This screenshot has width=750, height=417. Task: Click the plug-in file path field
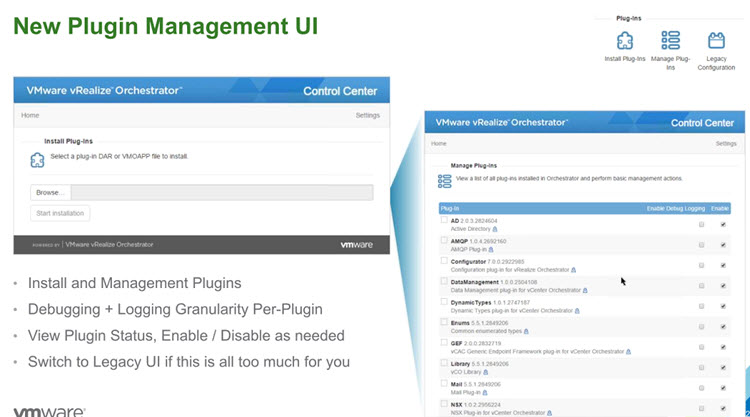[222, 193]
